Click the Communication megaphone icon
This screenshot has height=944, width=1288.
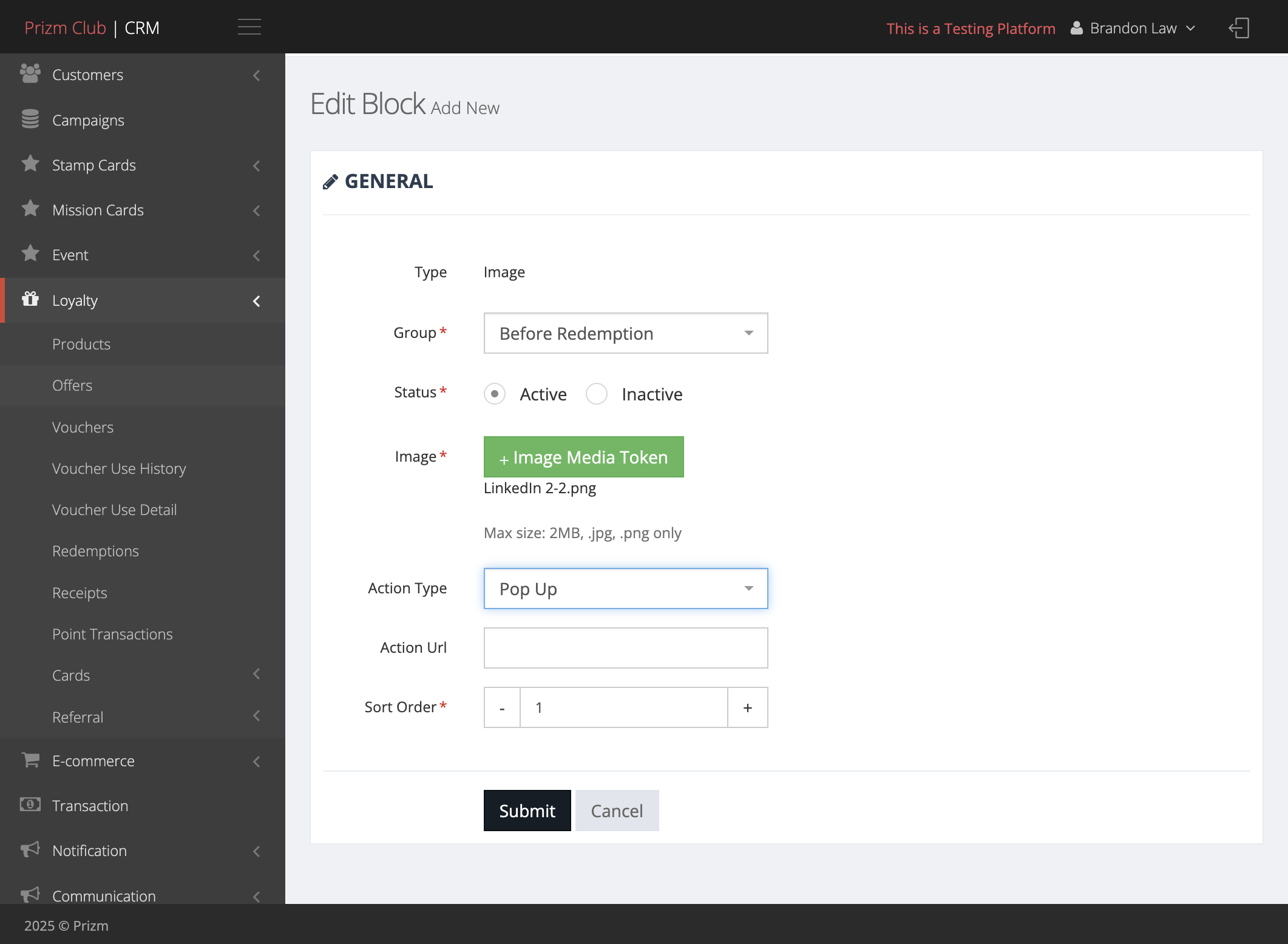tap(30, 894)
